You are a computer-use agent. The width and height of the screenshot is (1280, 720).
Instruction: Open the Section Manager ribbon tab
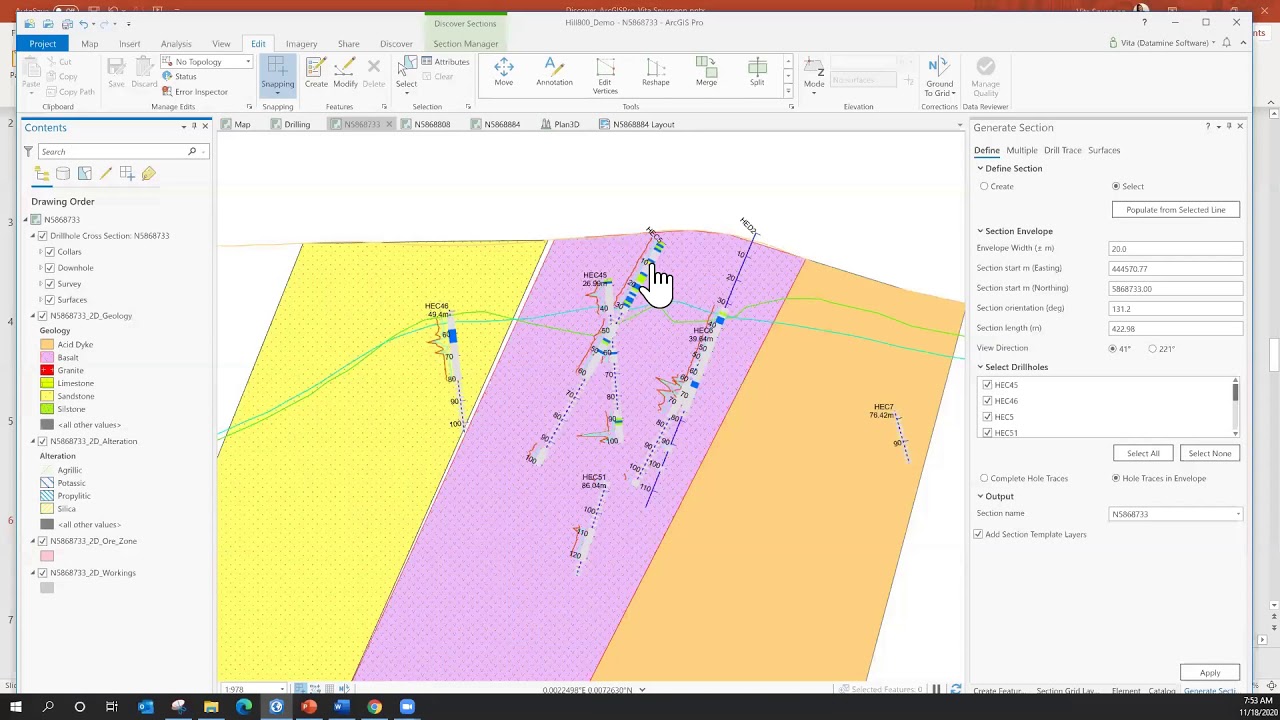pos(465,44)
